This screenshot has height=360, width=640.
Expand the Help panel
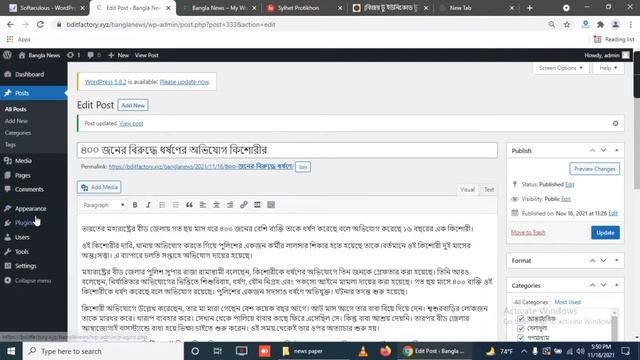[x=608, y=68]
